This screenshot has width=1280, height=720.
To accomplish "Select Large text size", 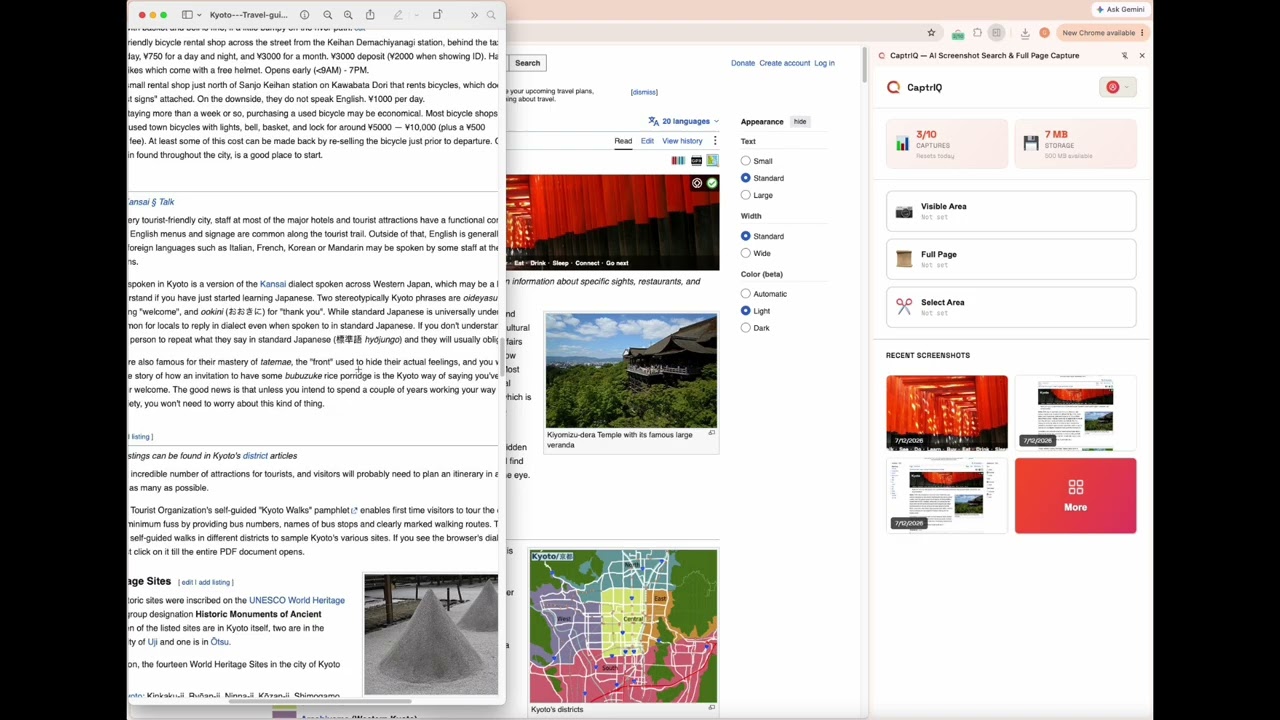I will [x=746, y=195].
